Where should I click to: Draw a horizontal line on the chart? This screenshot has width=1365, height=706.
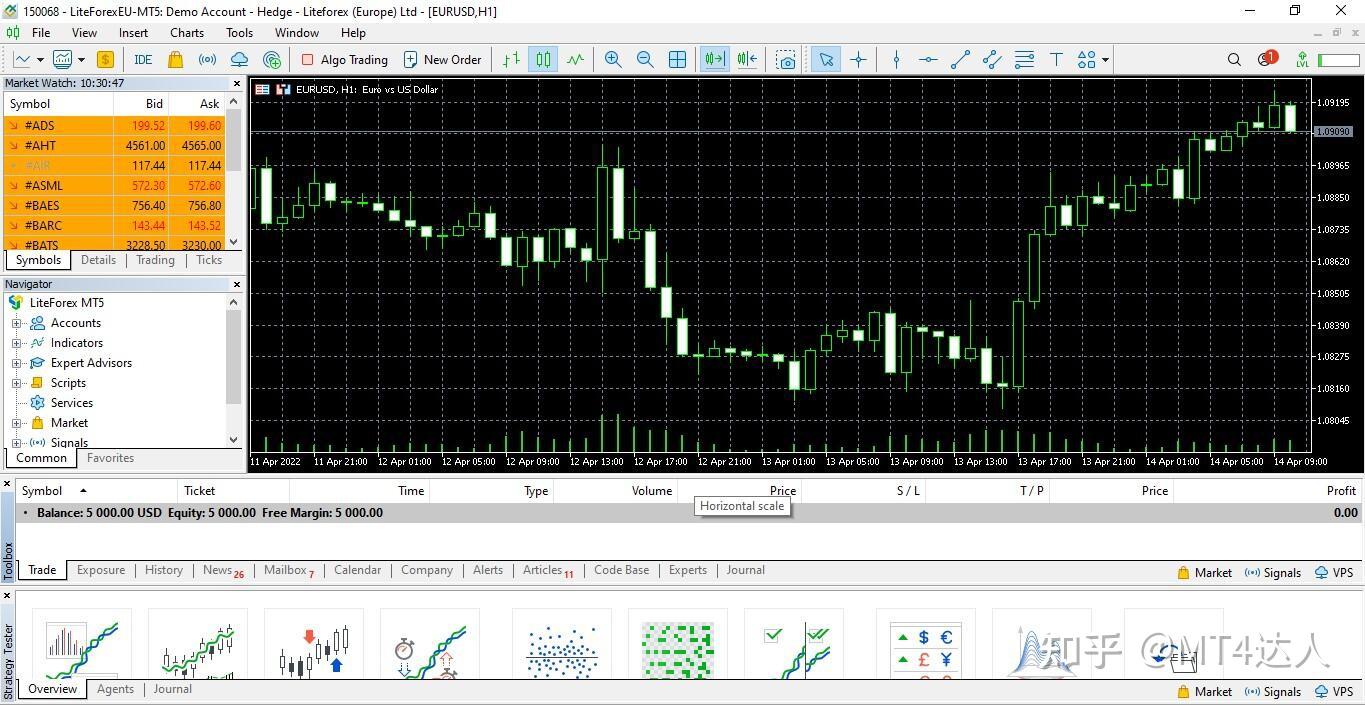pyautogui.click(x=928, y=60)
